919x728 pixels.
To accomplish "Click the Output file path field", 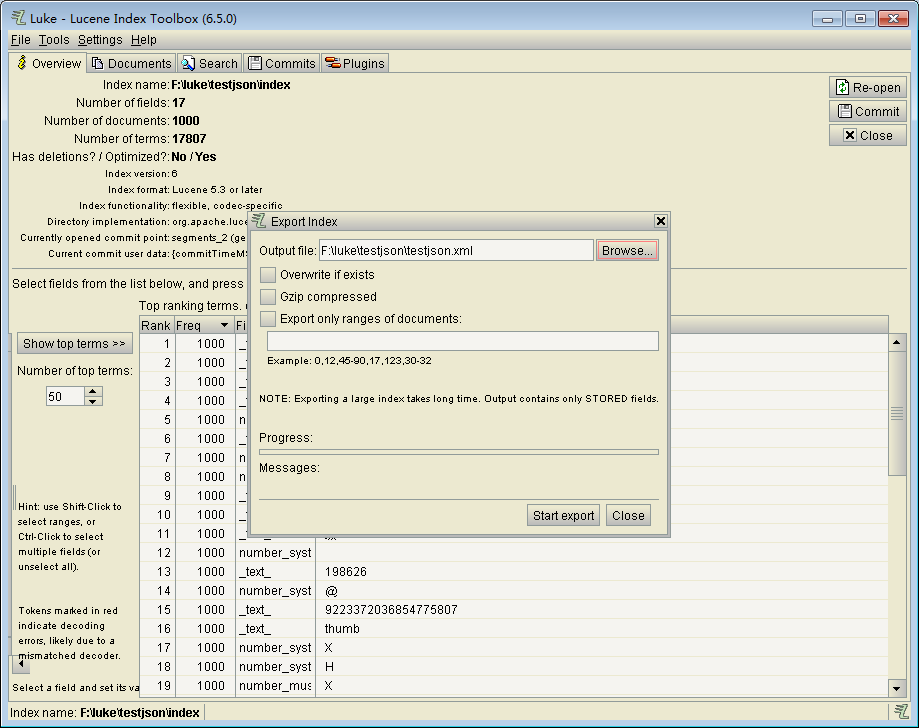I will click(x=456, y=250).
